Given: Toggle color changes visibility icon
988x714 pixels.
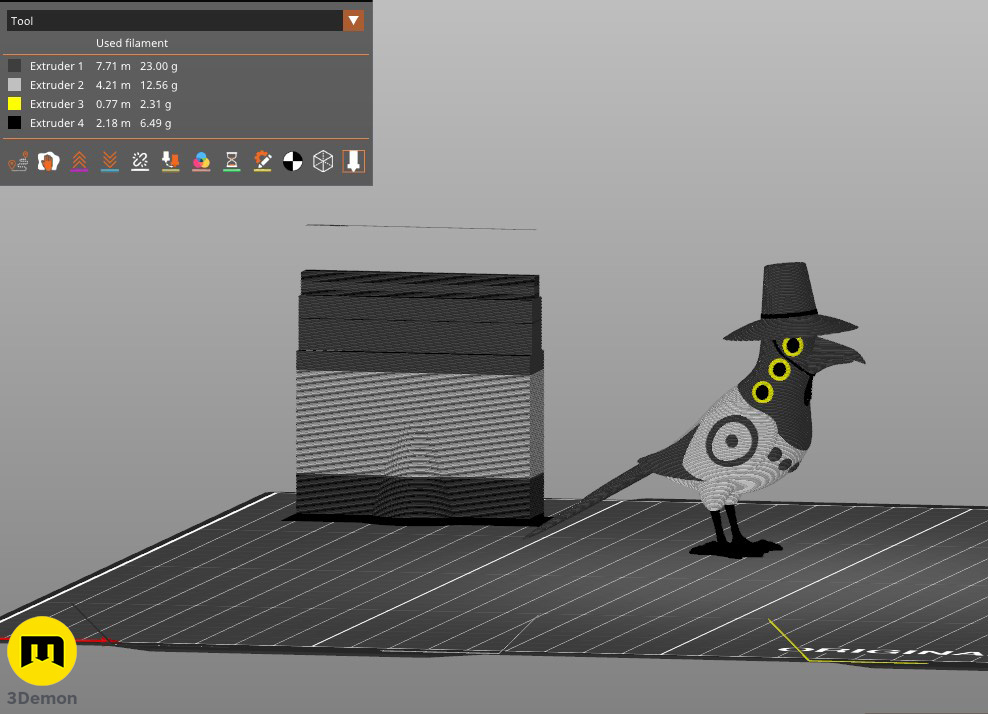Looking at the screenshot, I should [x=201, y=161].
